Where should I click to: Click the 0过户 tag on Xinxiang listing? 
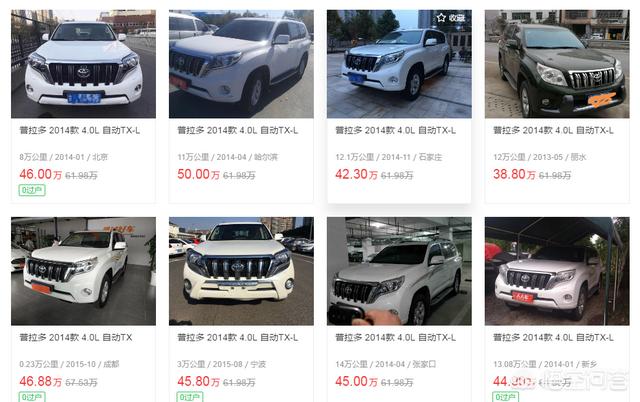(x=506, y=397)
